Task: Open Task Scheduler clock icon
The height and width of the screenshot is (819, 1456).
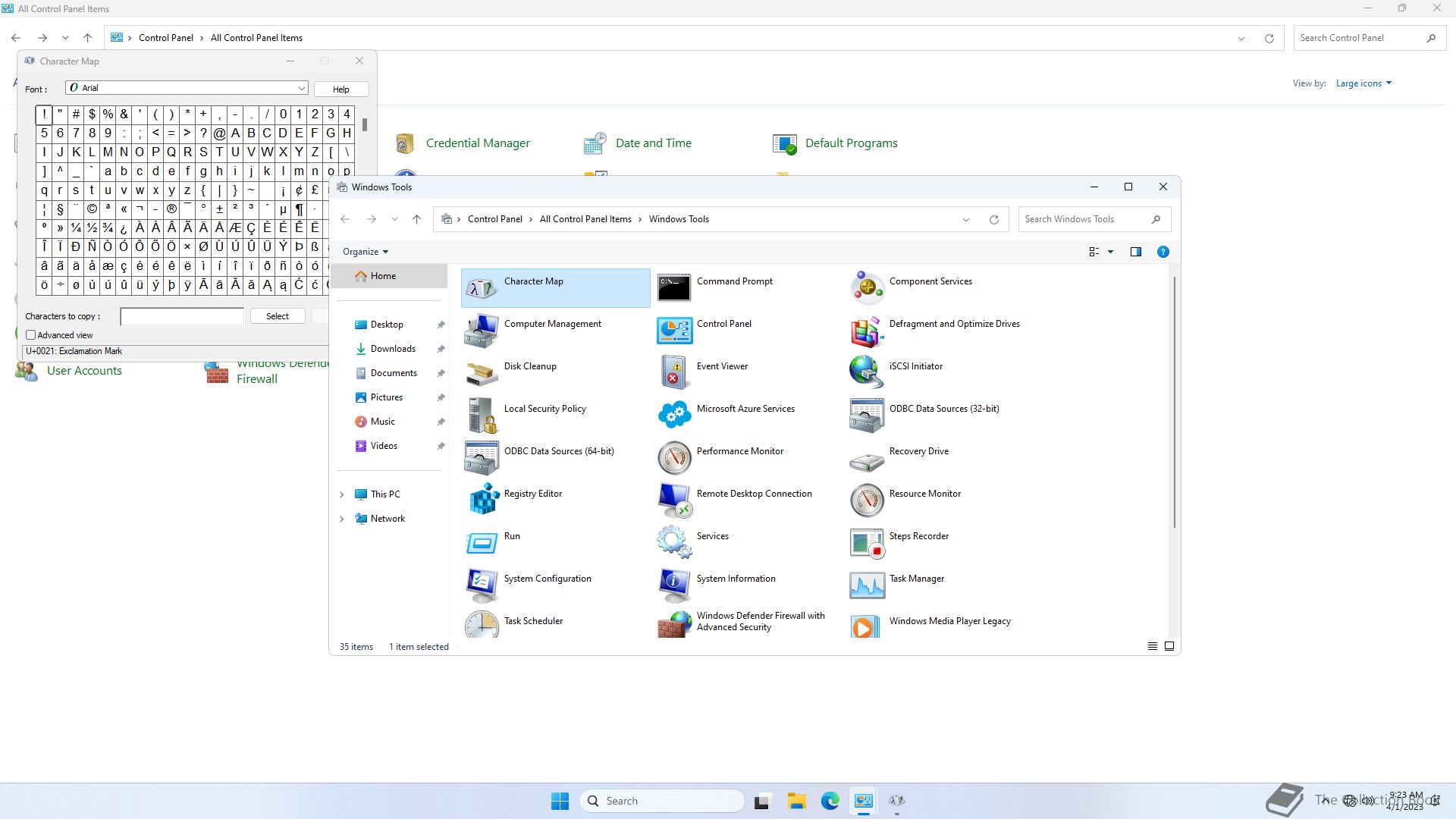Action: (482, 625)
